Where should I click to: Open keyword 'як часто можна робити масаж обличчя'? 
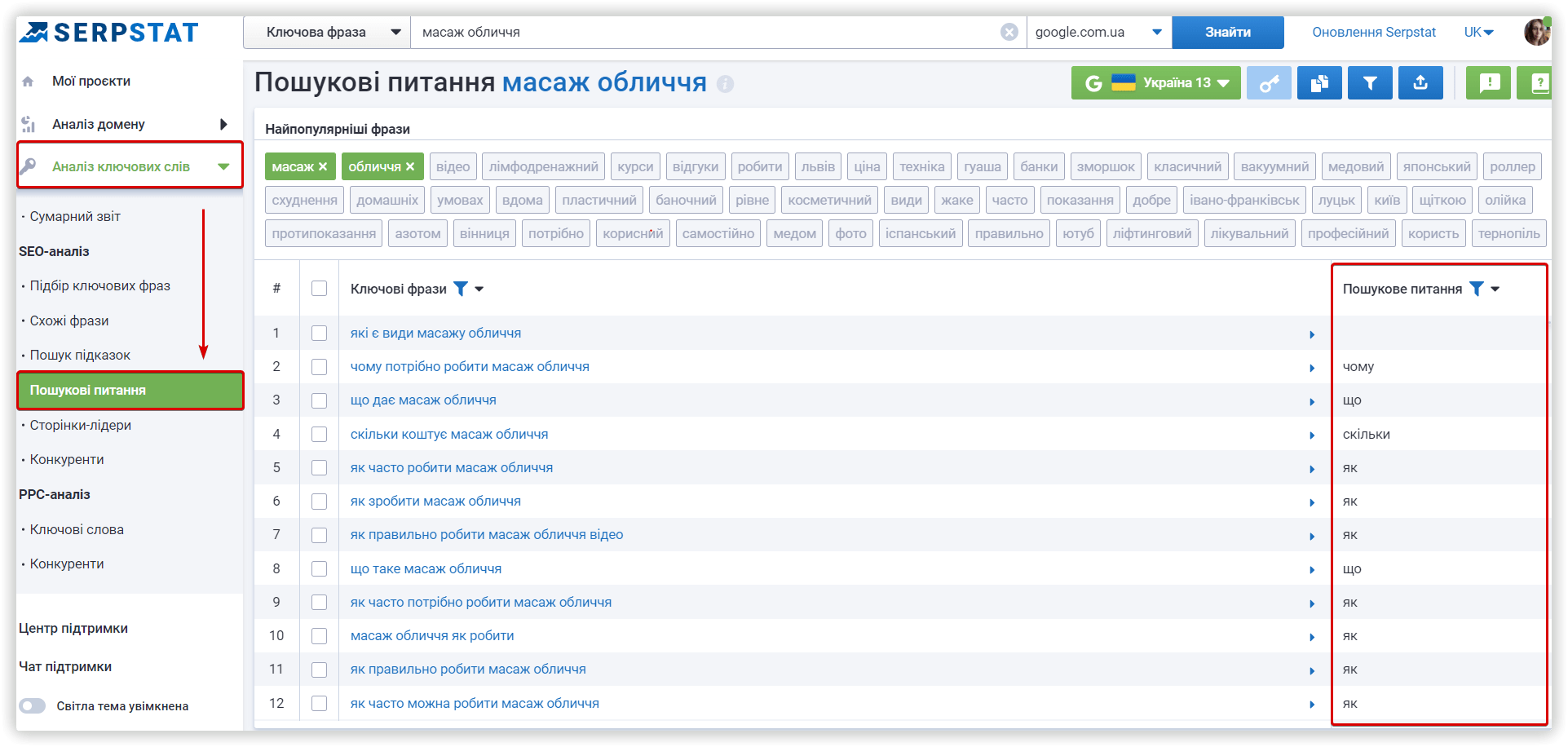(x=475, y=703)
